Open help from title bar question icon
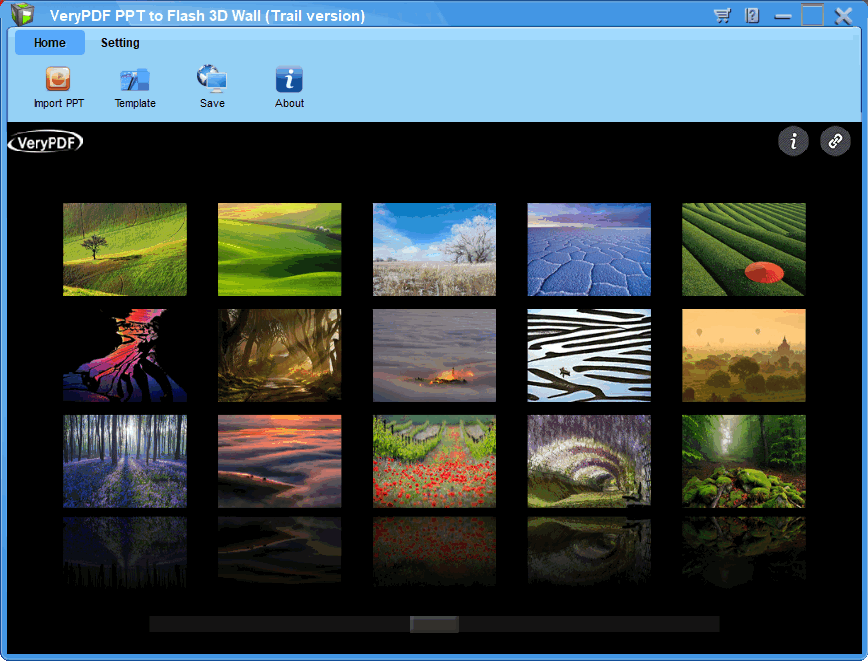Image resolution: width=868 pixels, height=661 pixels. pyautogui.click(x=752, y=15)
